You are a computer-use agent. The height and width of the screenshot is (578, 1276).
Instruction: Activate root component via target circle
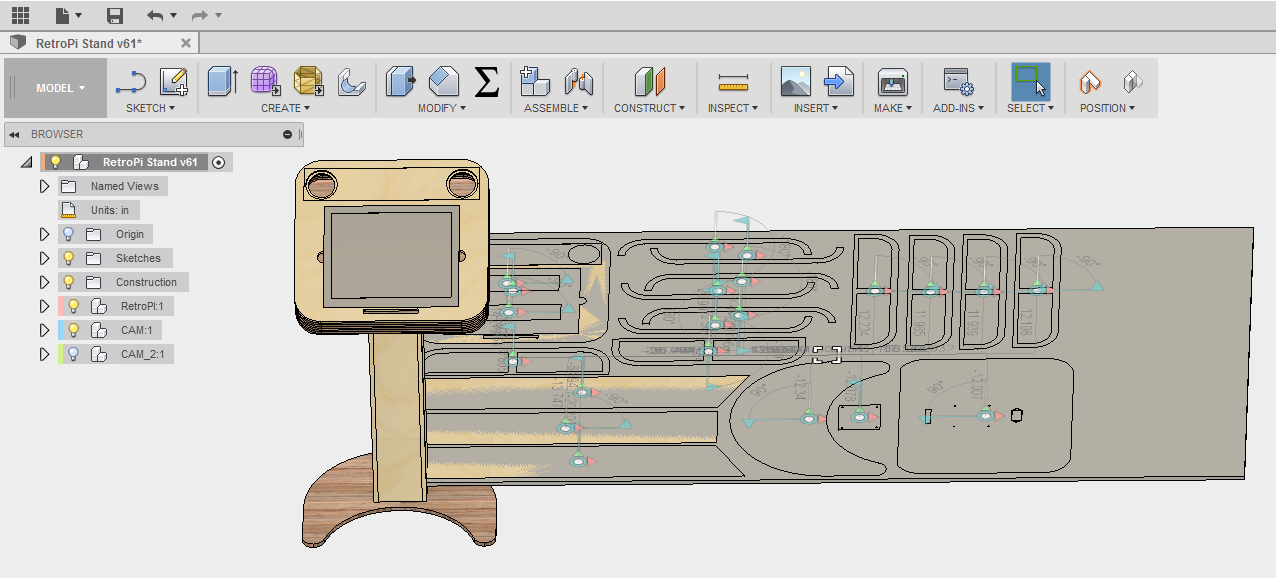(218, 161)
